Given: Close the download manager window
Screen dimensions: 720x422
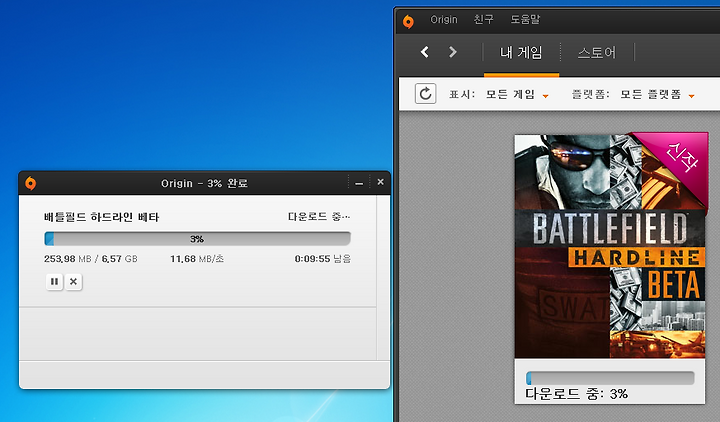Looking at the screenshot, I should (x=380, y=182).
